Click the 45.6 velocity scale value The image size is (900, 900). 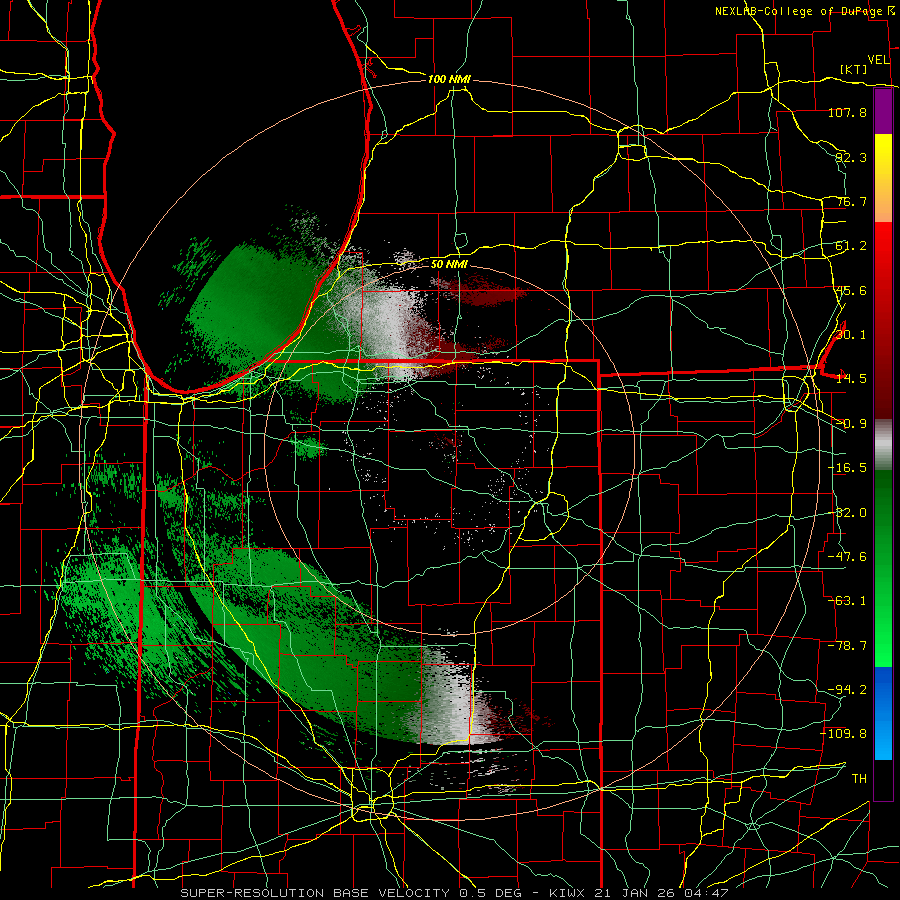click(851, 290)
